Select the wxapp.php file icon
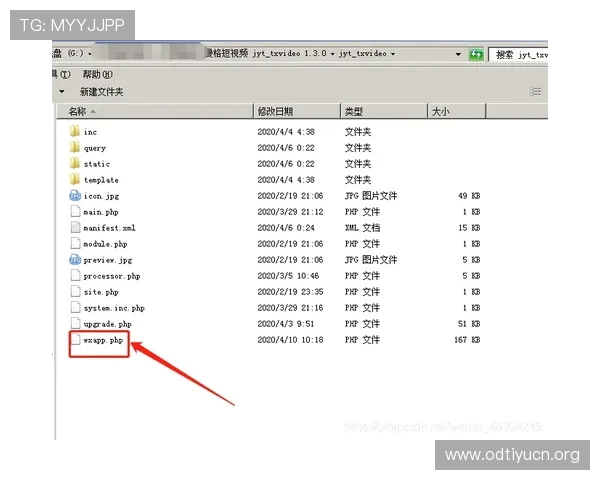Screen dimensions: 600x480 (x=76, y=340)
